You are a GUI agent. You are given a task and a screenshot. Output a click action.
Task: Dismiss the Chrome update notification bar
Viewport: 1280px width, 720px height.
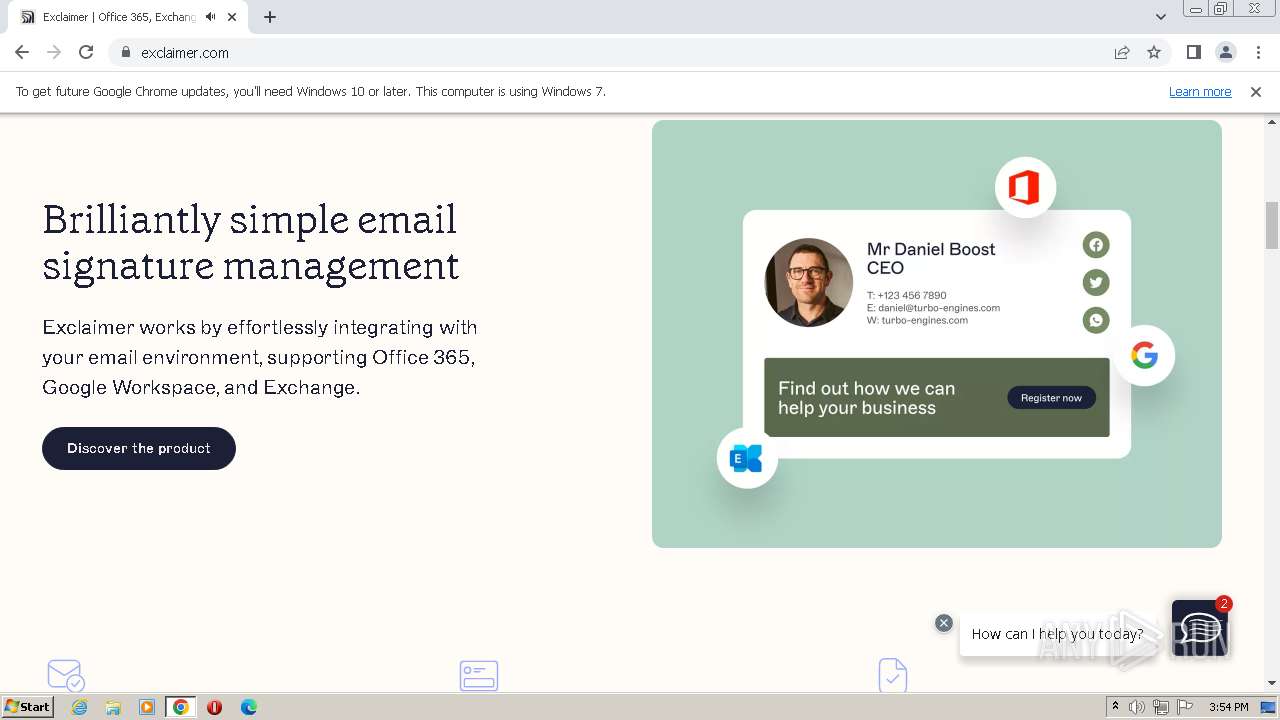coord(1256,91)
